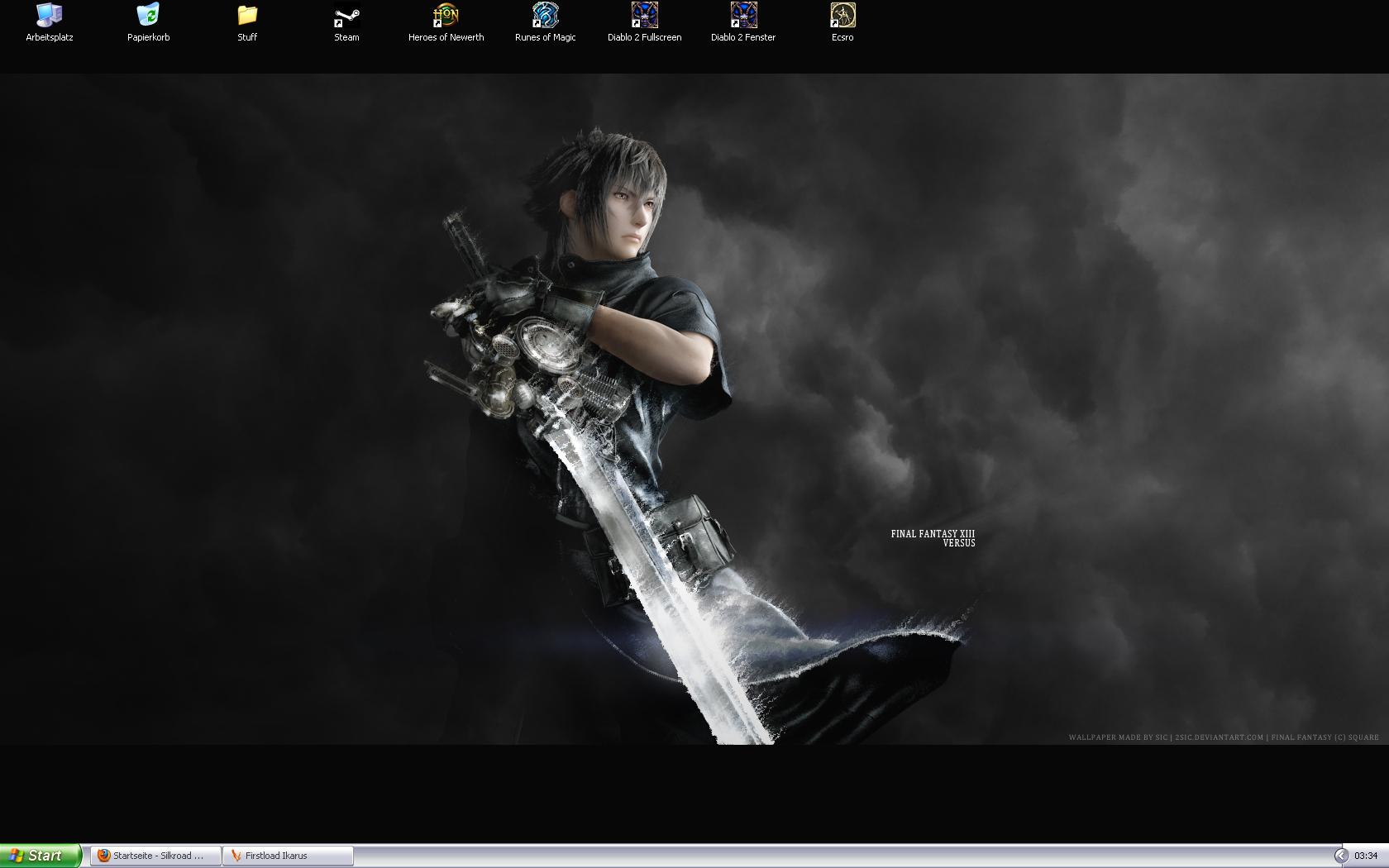Screen dimensions: 1389x868
Task: Click the Firefox logo in the taskbar
Action: tap(104, 856)
